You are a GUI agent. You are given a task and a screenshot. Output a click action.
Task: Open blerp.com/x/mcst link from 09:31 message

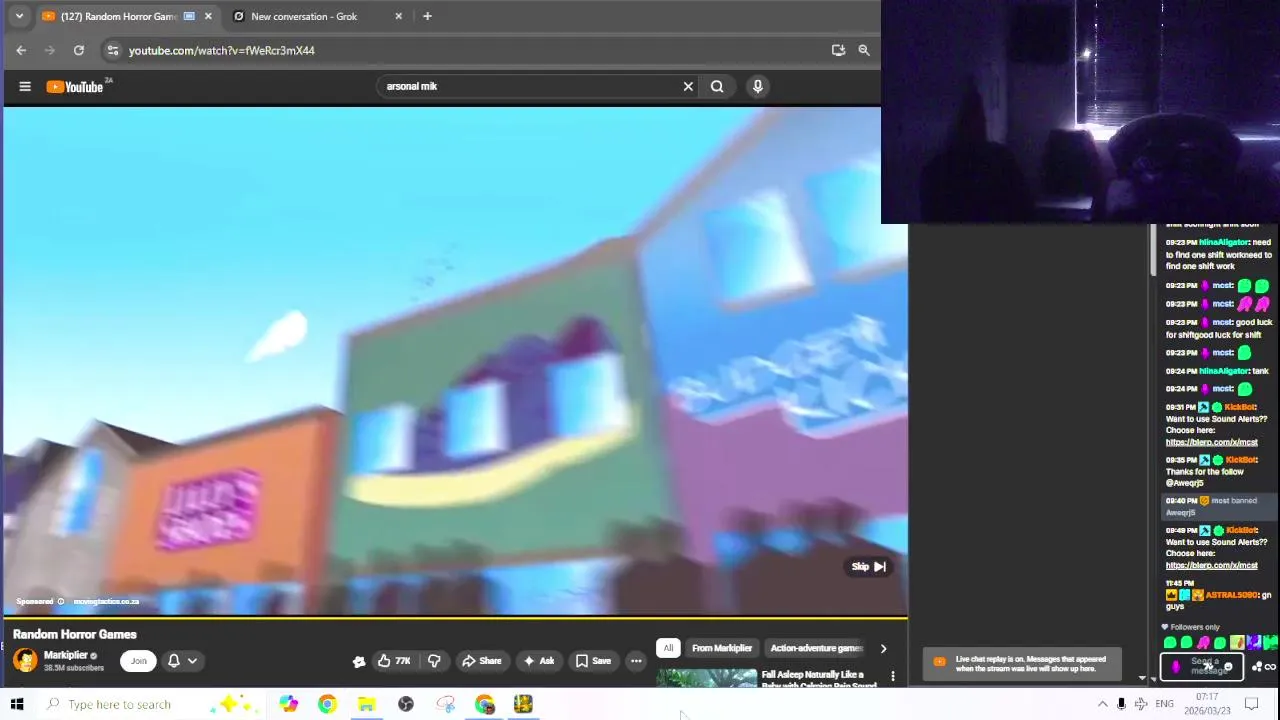1211,442
